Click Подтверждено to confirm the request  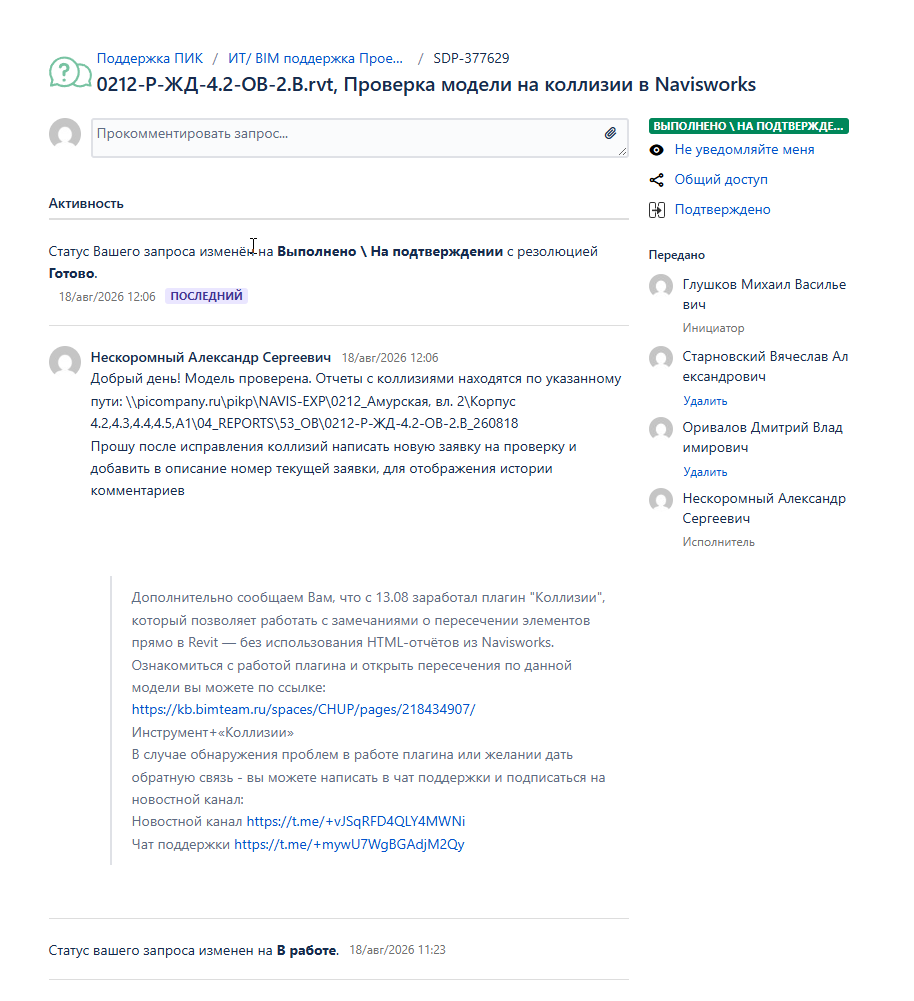[722, 209]
